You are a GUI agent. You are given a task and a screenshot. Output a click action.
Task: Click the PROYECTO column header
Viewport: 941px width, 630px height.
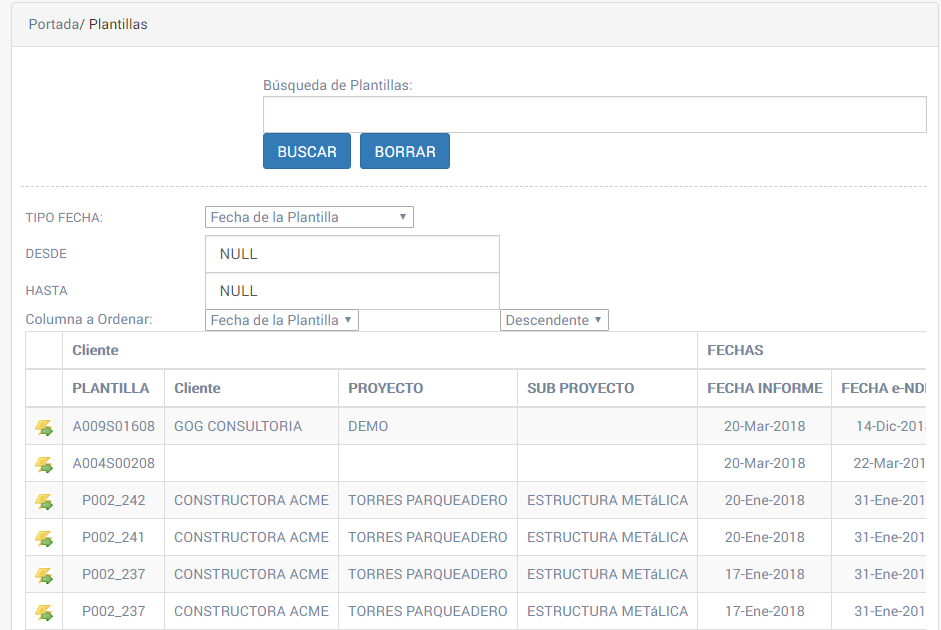point(385,388)
